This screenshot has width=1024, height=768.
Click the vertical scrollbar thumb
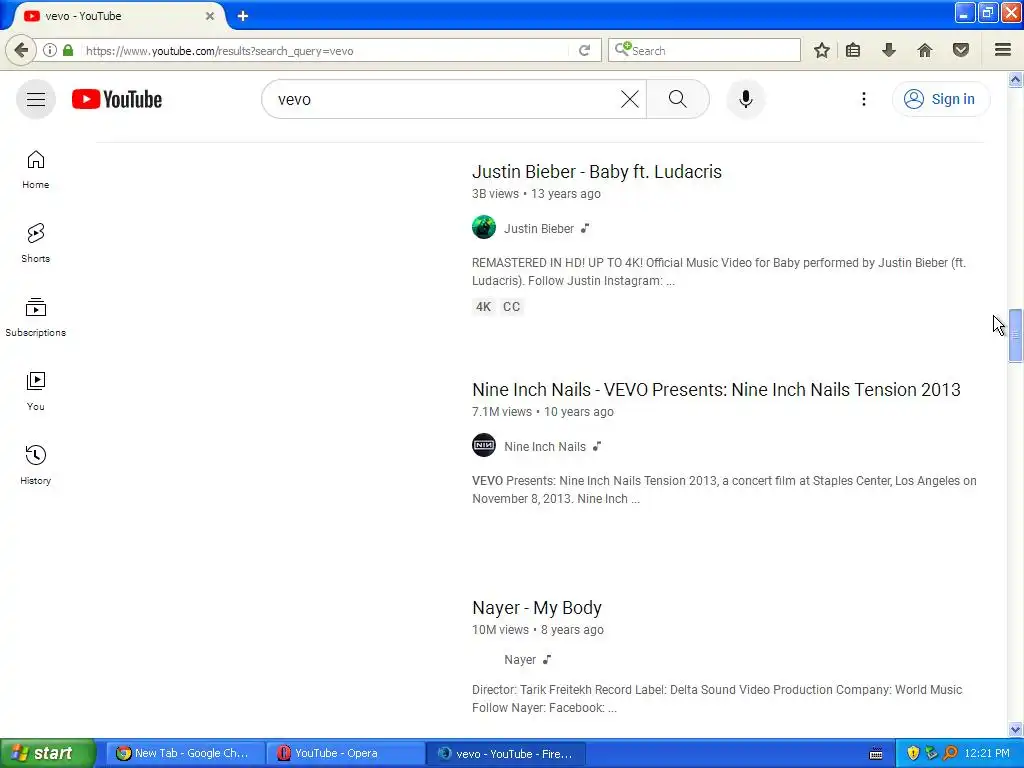click(x=1015, y=335)
